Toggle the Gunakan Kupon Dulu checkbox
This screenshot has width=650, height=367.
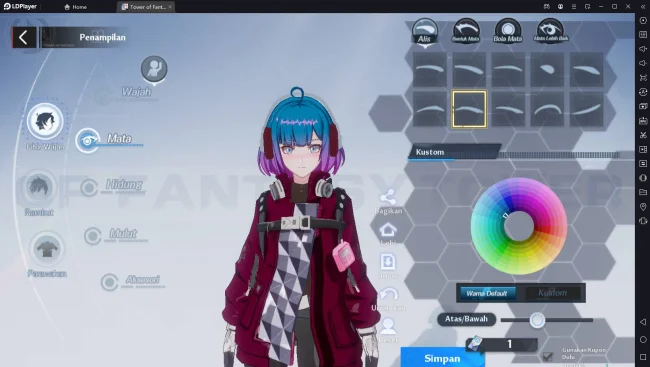(548, 356)
